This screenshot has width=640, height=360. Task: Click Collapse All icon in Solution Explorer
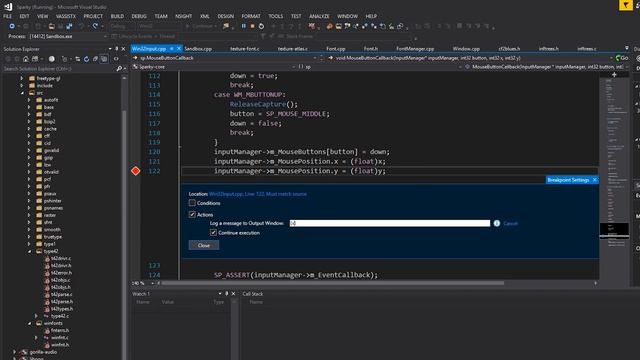point(95,59)
